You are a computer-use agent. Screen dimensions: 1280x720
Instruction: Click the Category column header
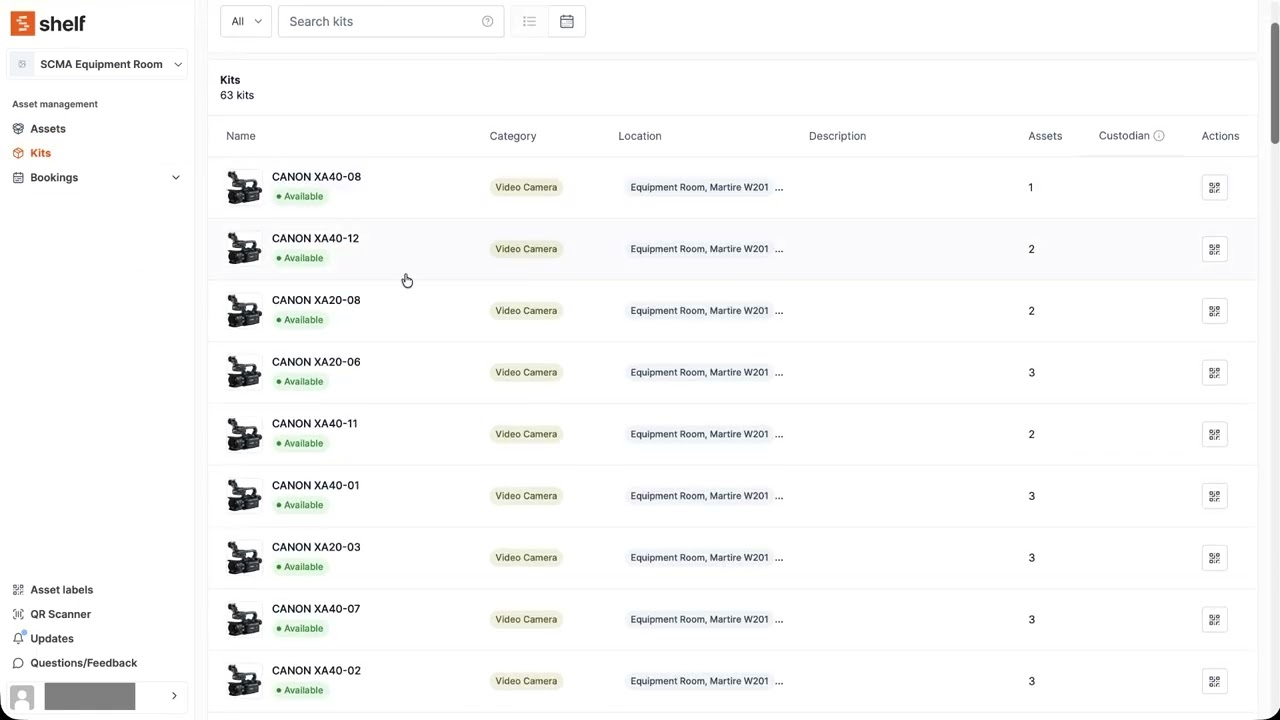pos(513,136)
